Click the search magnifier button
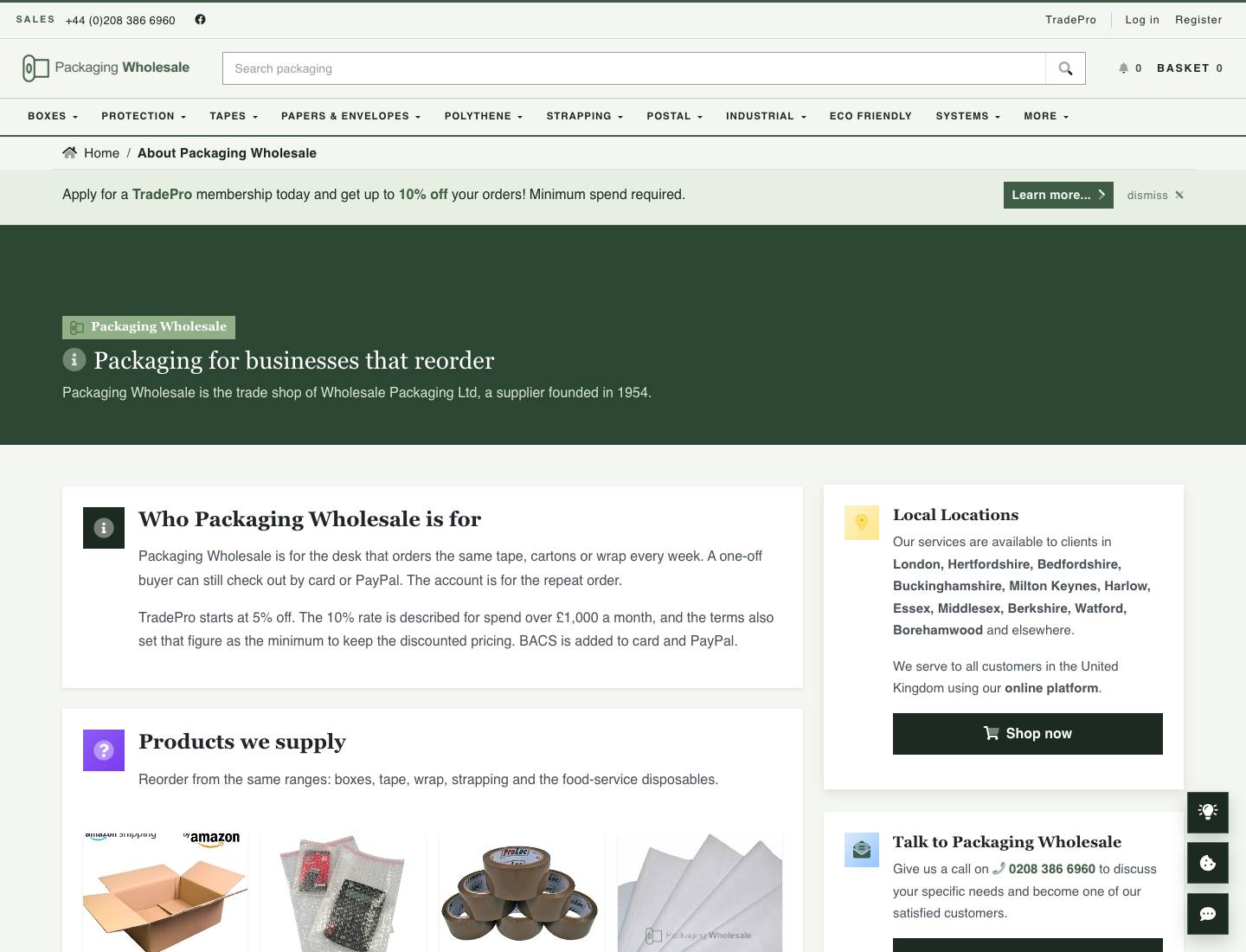The width and height of the screenshot is (1246, 952). pyautogui.click(x=1065, y=68)
